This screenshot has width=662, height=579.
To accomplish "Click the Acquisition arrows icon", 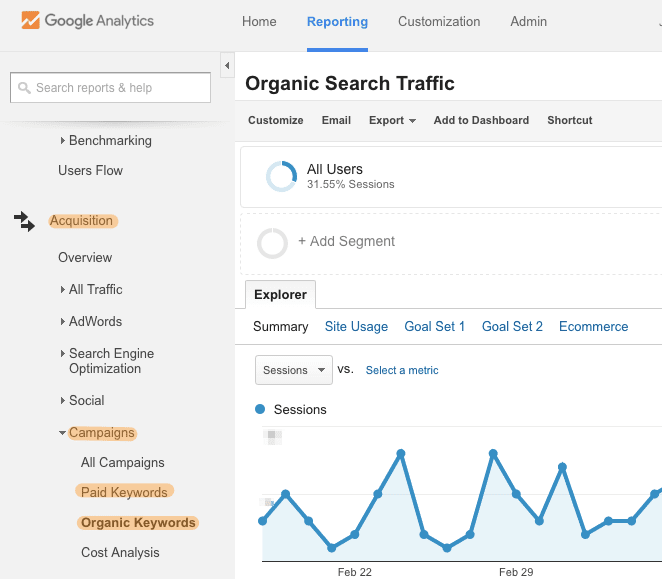I will (24, 221).
